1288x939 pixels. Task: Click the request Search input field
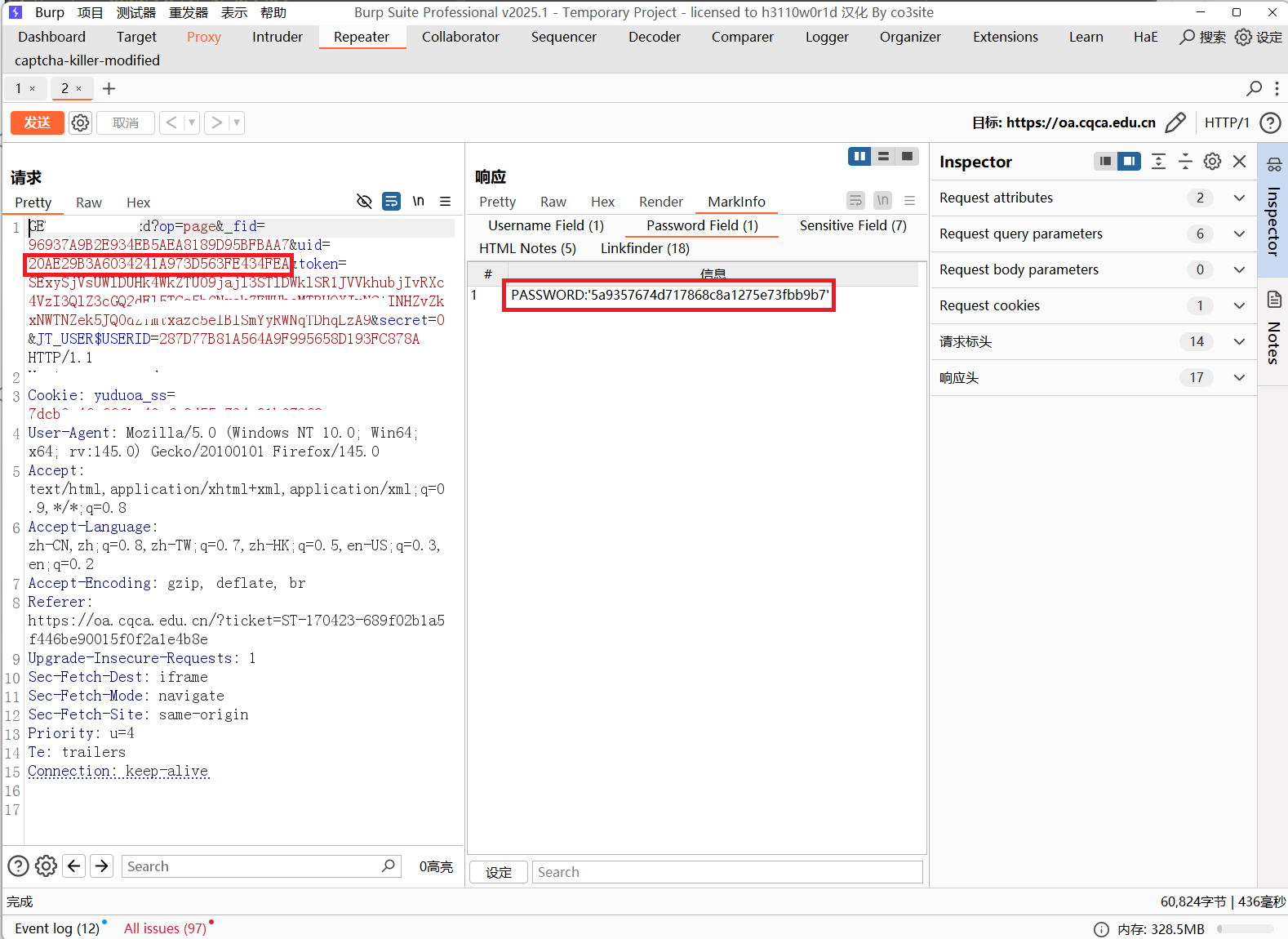[253, 866]
